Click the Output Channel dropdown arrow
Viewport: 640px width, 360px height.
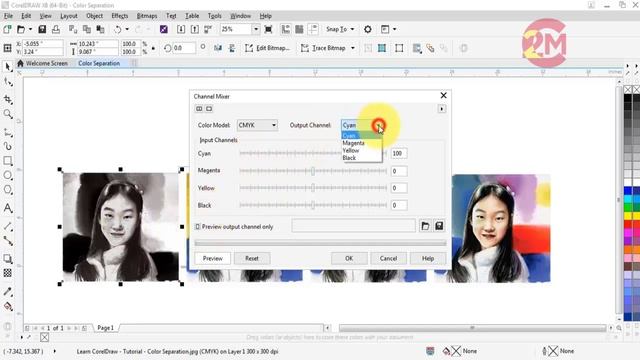pos(379,125)
